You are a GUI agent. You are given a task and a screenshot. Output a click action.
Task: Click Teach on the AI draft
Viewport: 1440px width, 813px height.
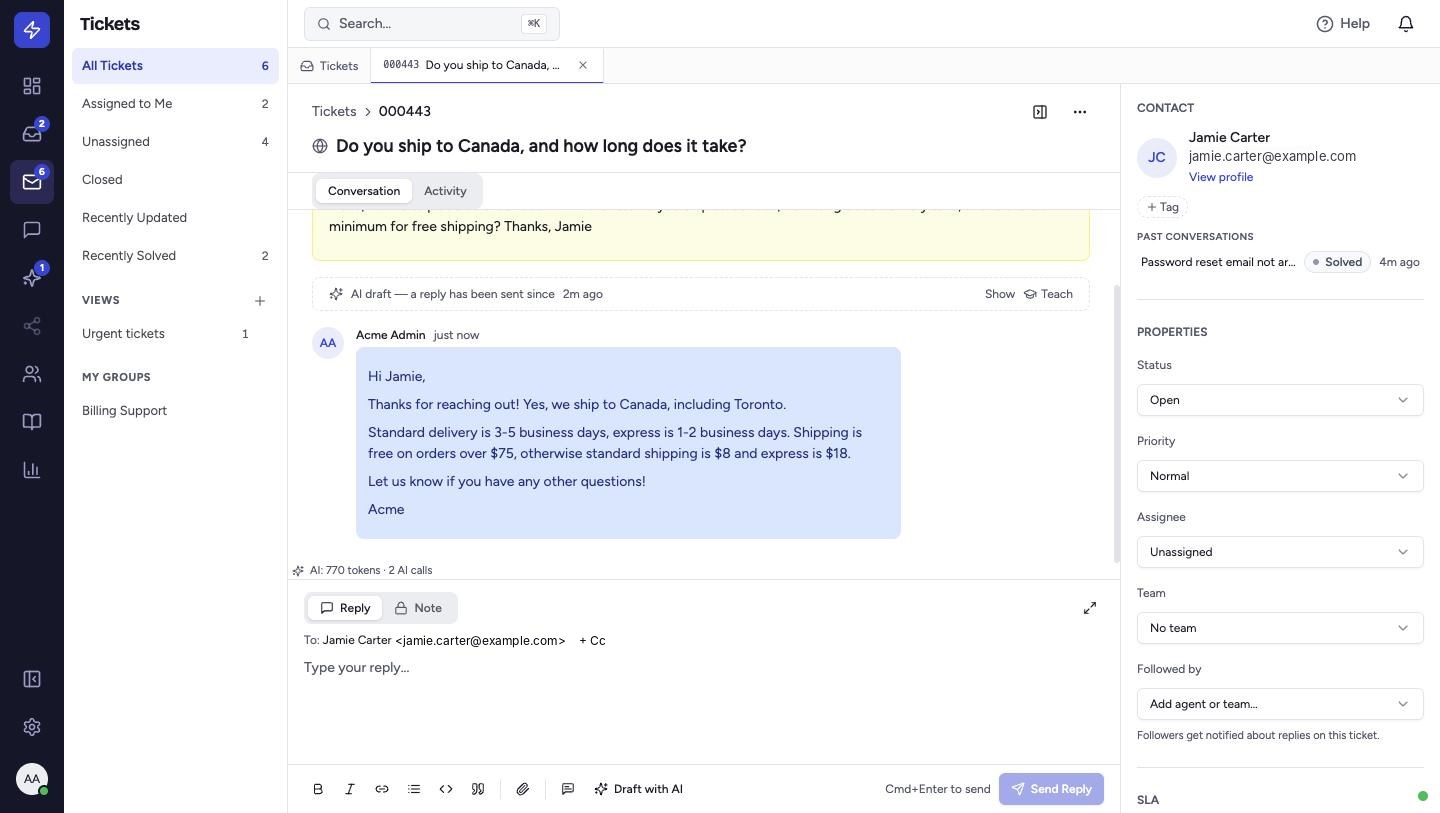point(1048,294)
